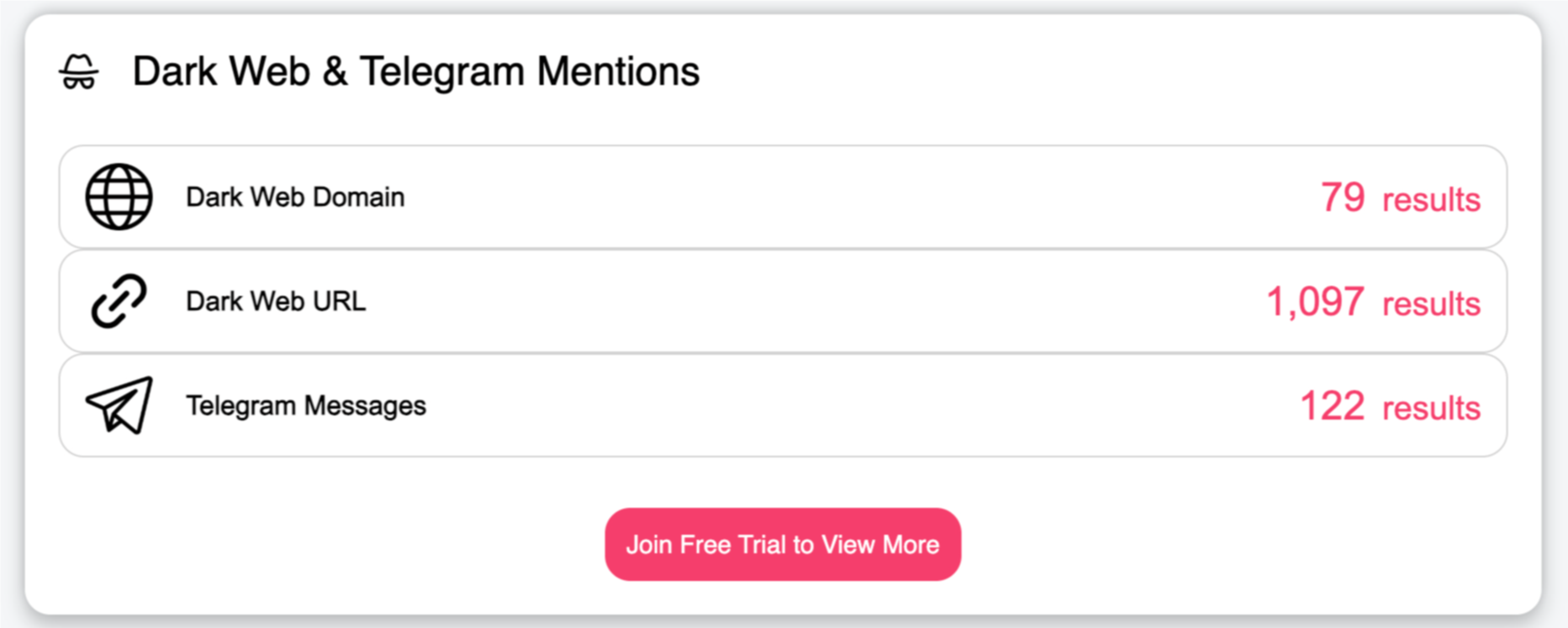Click the paper plane Telegram icon
Screen dimensions: 1568x628
(x=119, y=405)
